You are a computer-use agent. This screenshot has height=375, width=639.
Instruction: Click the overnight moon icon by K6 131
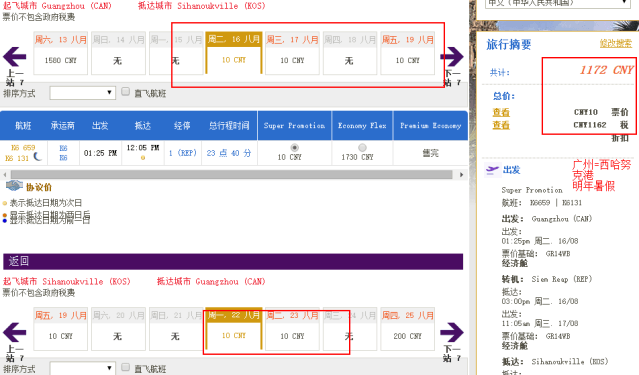coord(37,157)
